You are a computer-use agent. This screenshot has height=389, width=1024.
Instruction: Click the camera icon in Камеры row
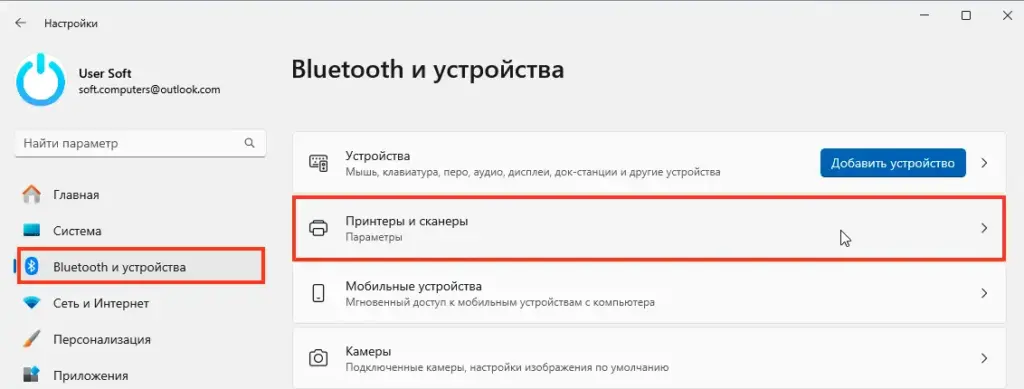[x=318, y=358]
